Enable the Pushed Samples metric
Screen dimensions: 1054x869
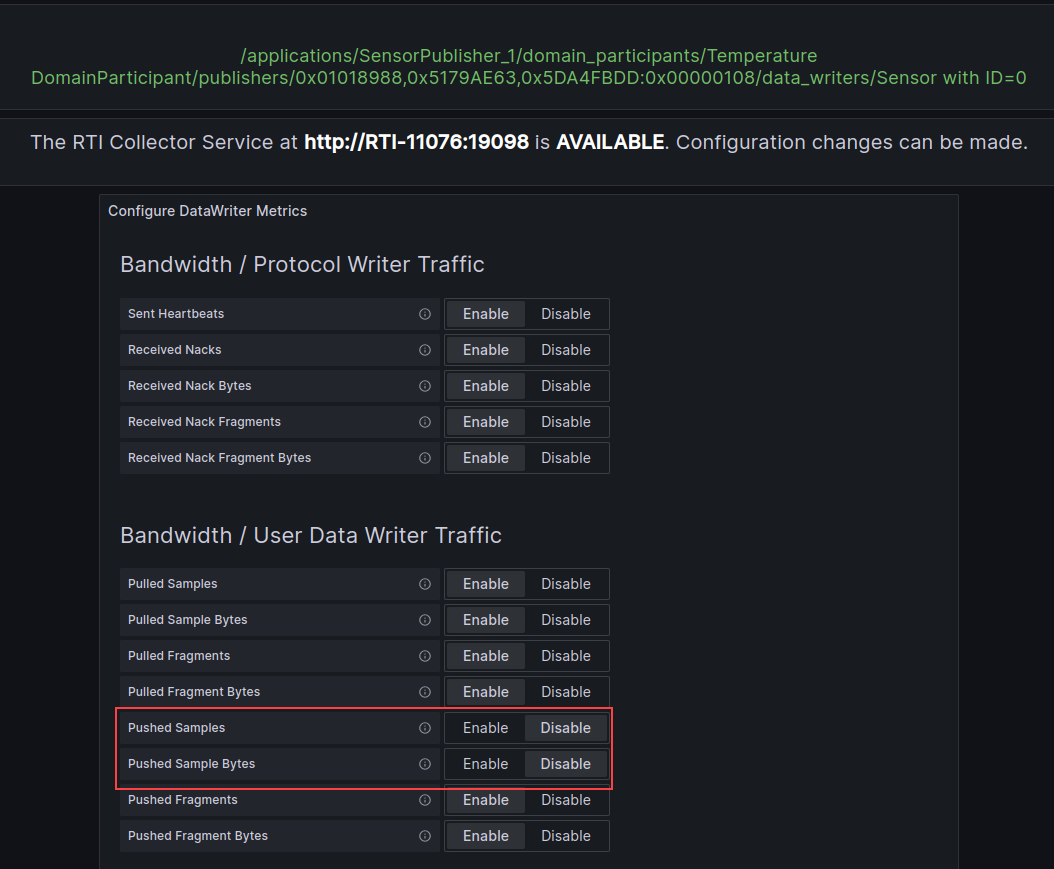(x=485, y=727)
